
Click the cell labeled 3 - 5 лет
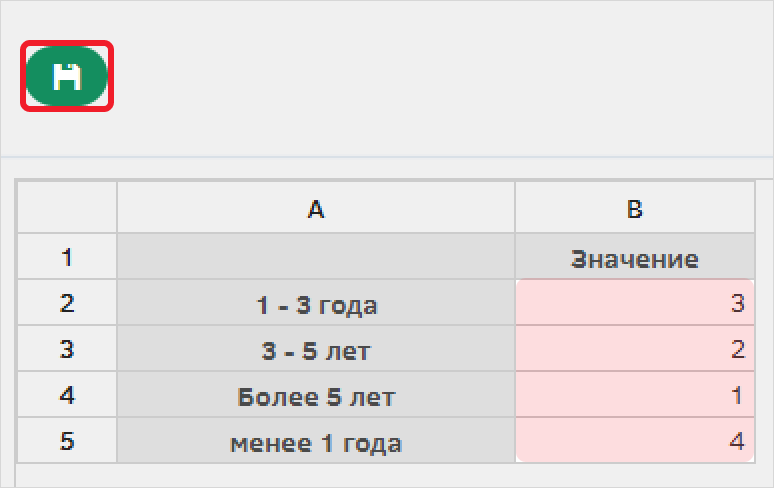tap(316, 348)
